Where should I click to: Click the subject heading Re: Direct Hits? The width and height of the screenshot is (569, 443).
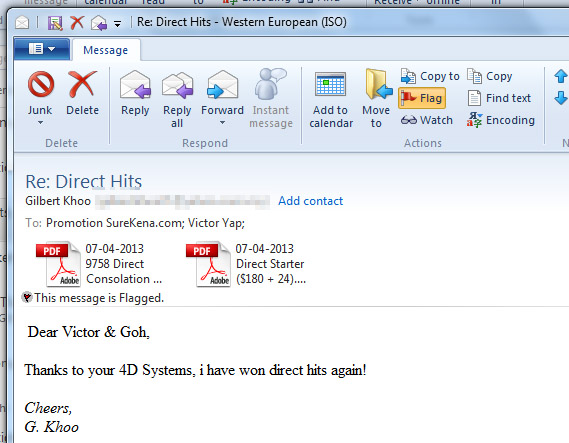click(83, 181)
